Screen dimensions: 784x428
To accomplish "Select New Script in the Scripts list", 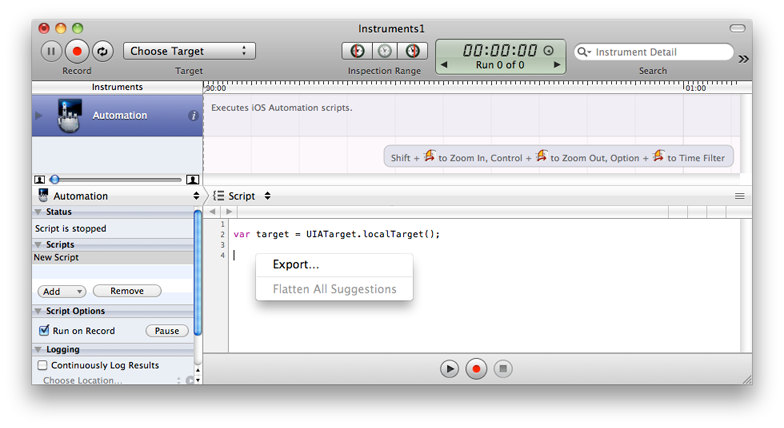I will click(x=57, y=258).
